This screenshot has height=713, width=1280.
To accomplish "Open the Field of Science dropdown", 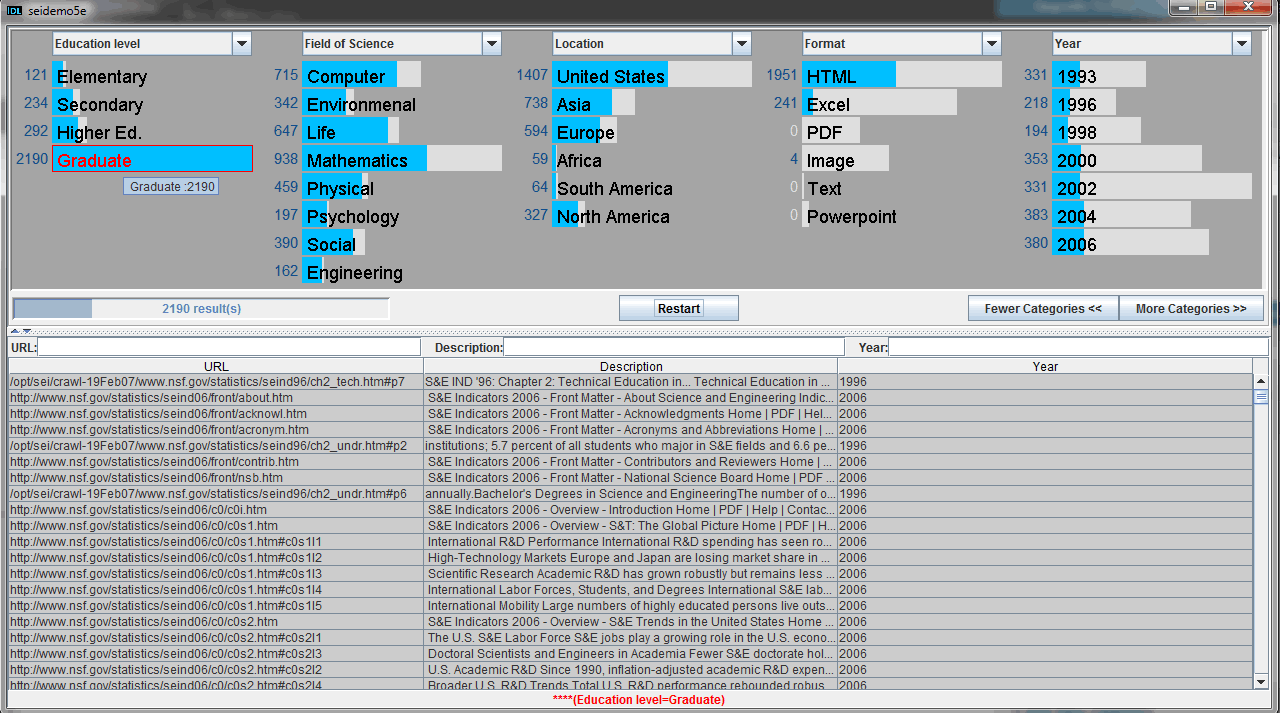I will point(492,44).
